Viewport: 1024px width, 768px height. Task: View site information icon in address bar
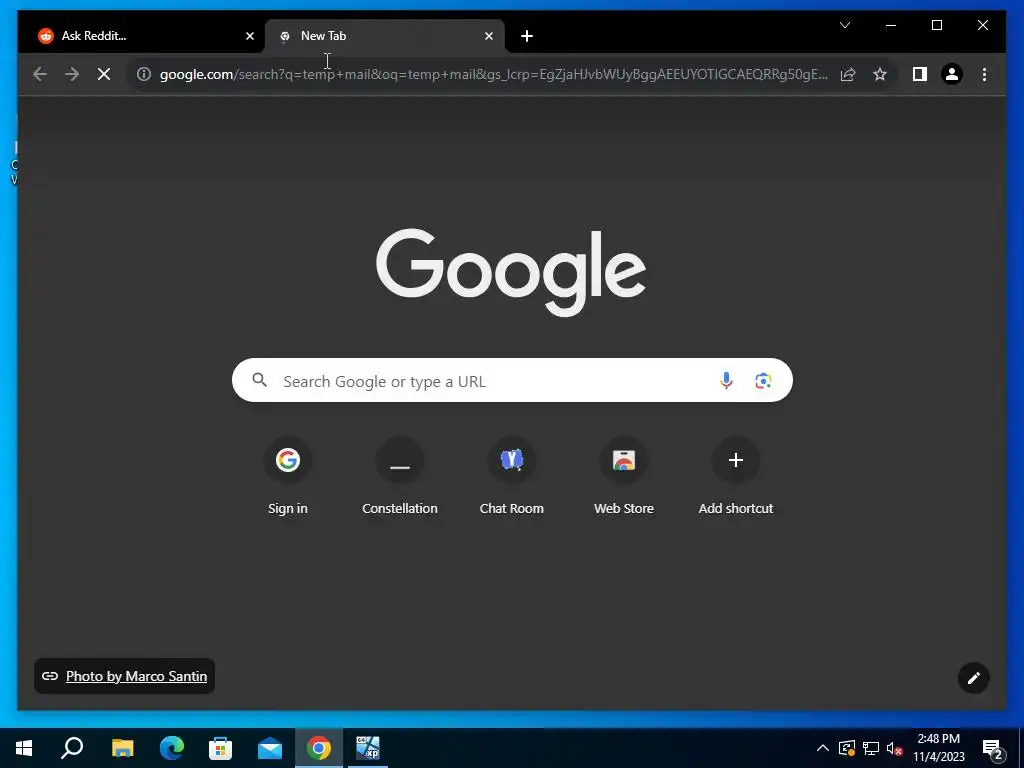(x=144, y=74)
